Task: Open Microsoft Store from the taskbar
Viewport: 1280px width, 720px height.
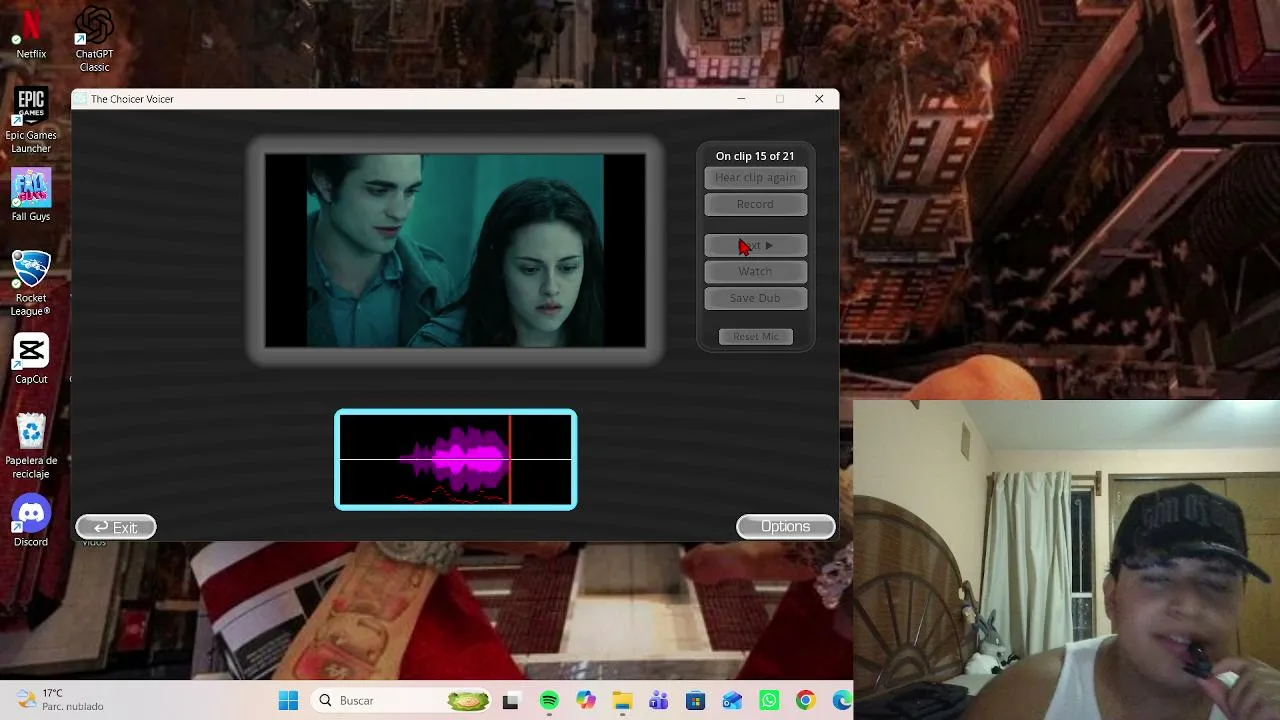Action: point(695,701)
